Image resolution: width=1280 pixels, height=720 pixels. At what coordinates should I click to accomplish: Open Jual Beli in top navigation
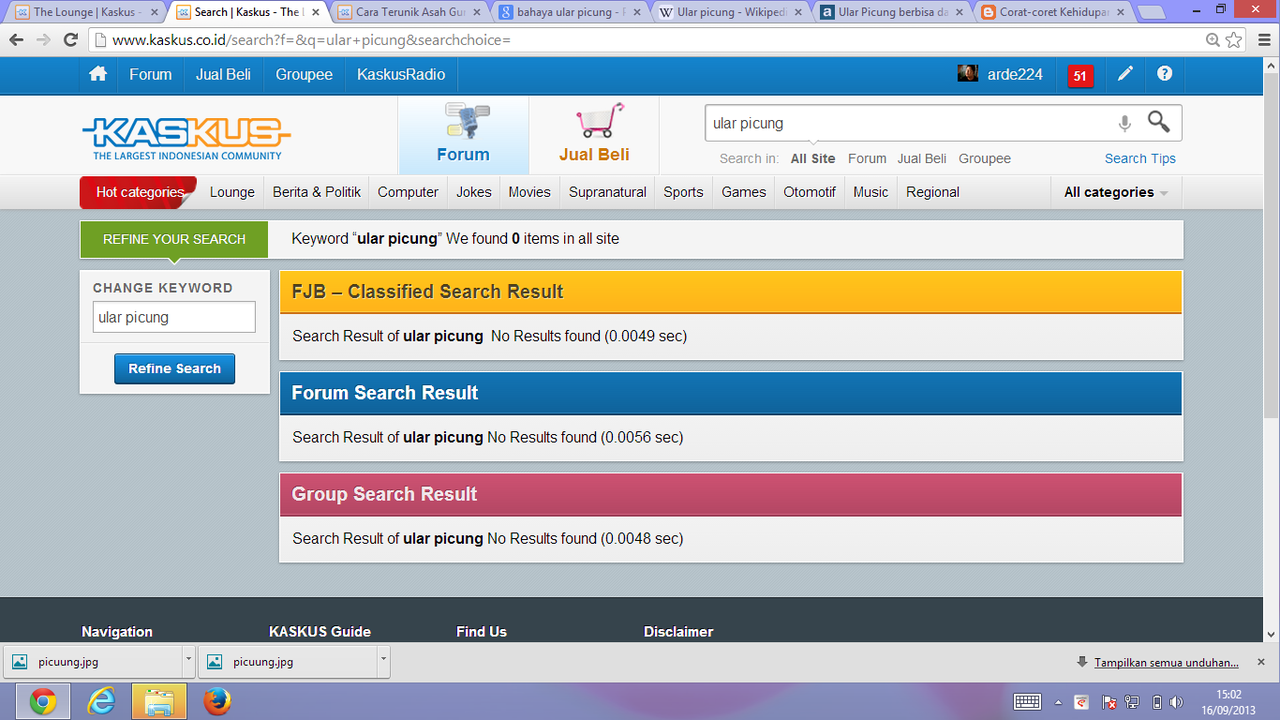click(223, 74)
